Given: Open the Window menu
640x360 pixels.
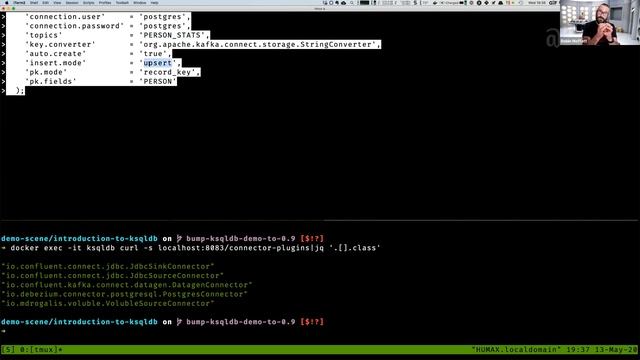Looking at the screenshot, I should (x=140, y=2).
